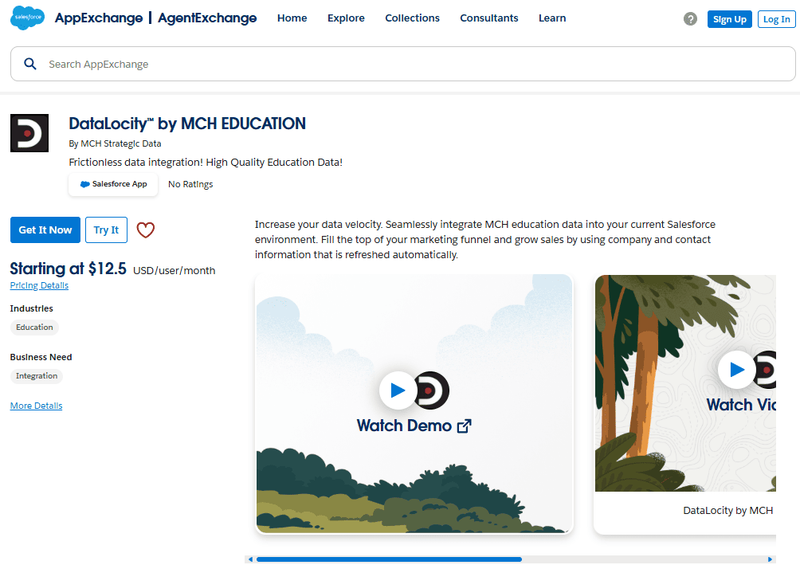Click the AppExchange title link
The height and width of the screenshot is (569, 800).
99,18
